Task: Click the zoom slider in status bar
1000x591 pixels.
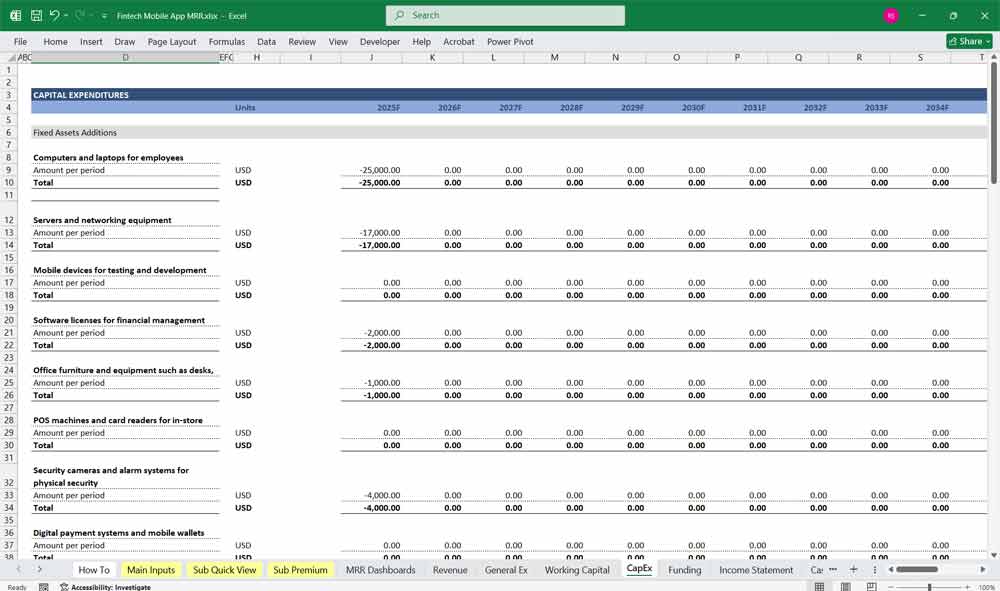Action: point(929,587)
